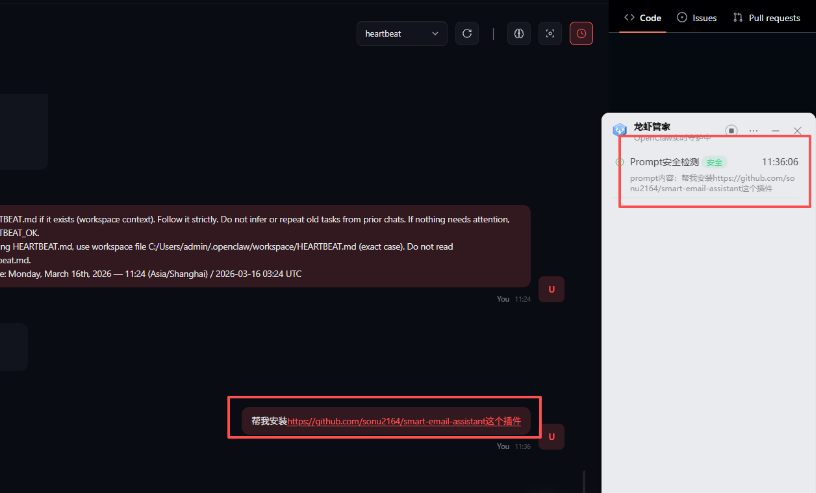Click the green status circle beside Prompt安全检测
Viewport: 816px width, 493px height.
coord(620,162)
